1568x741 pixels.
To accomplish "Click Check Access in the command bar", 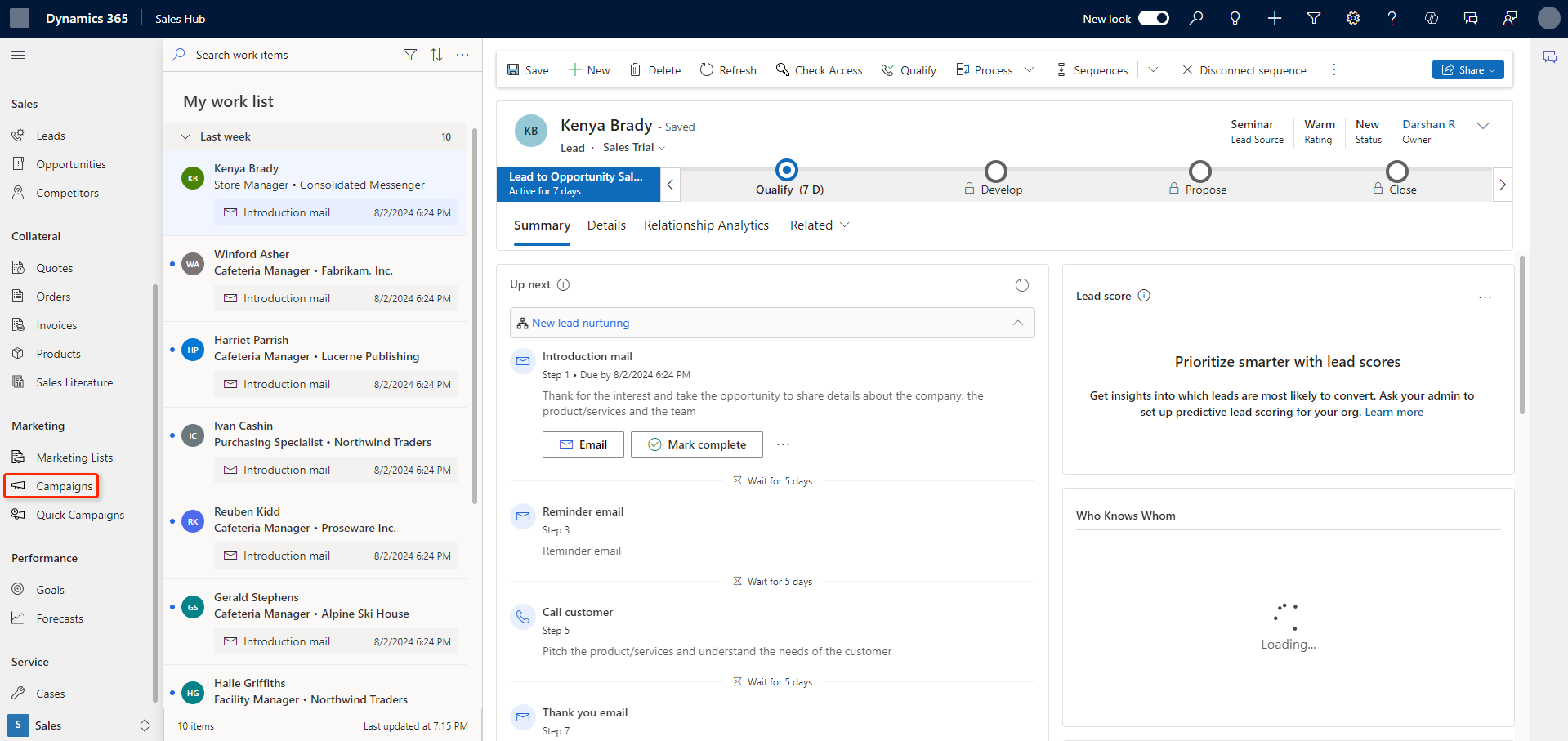I will coord(819,70).
